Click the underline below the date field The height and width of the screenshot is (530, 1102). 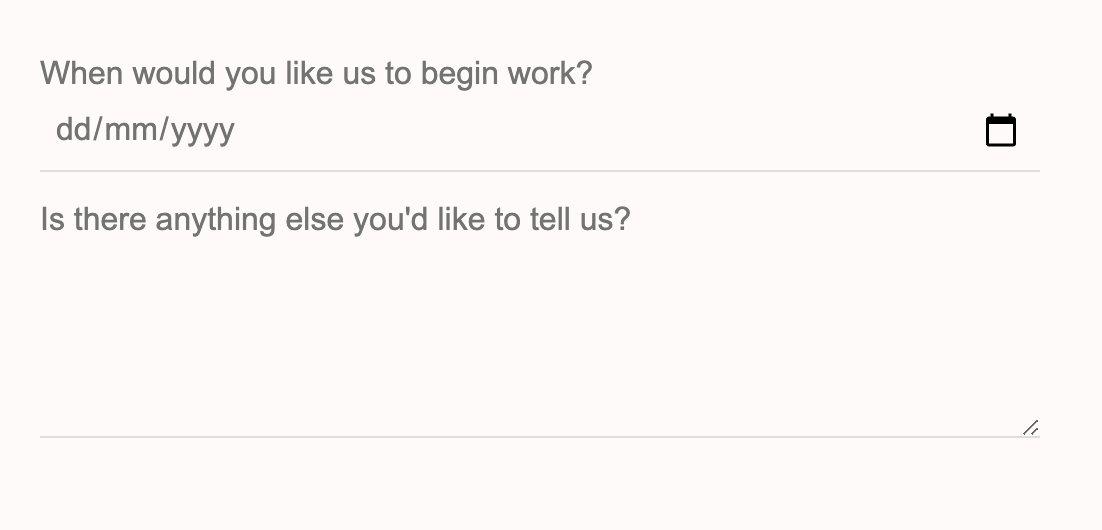pos(540,170)
